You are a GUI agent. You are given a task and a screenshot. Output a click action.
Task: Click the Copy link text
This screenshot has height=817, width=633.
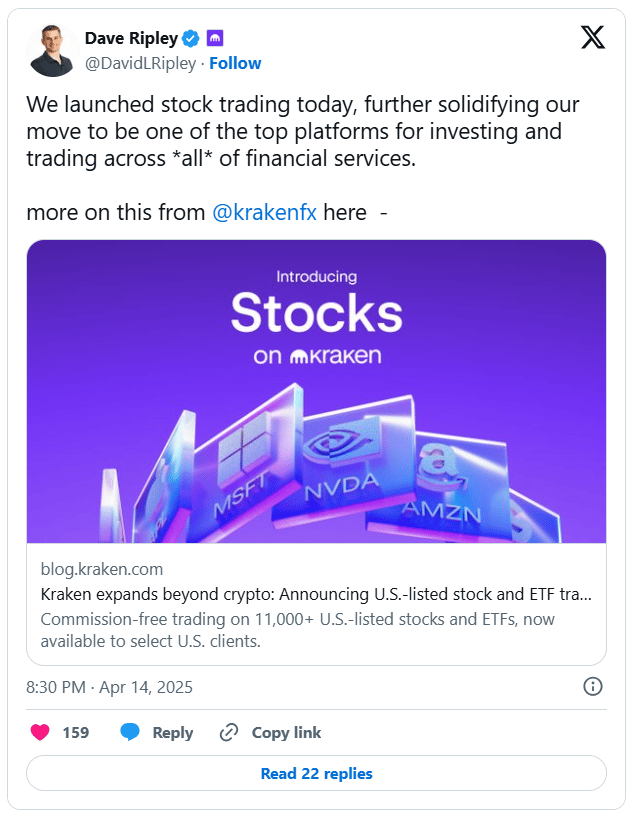[286, 732]
